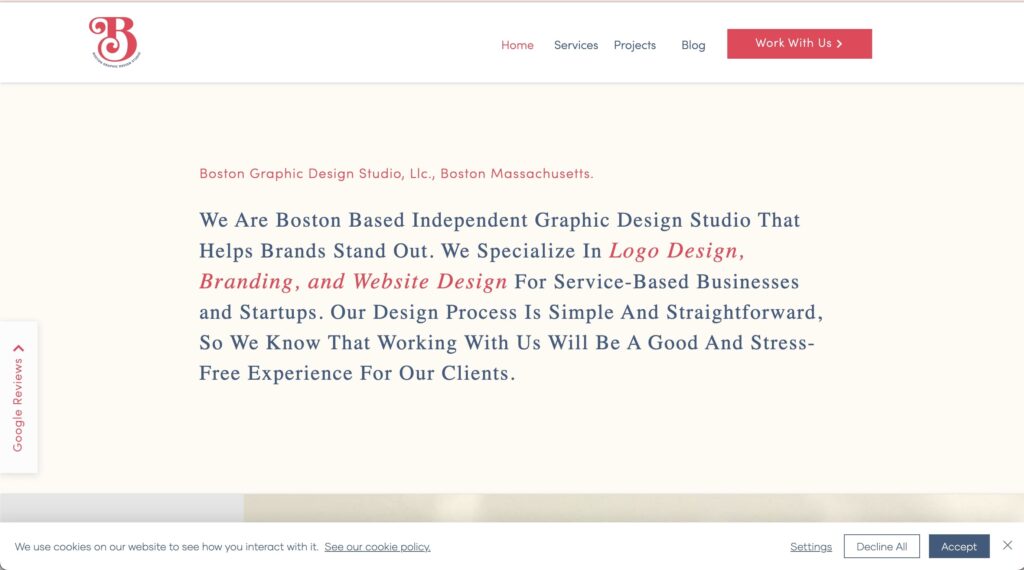Dismiss the cookie banner with the X

1008,545
